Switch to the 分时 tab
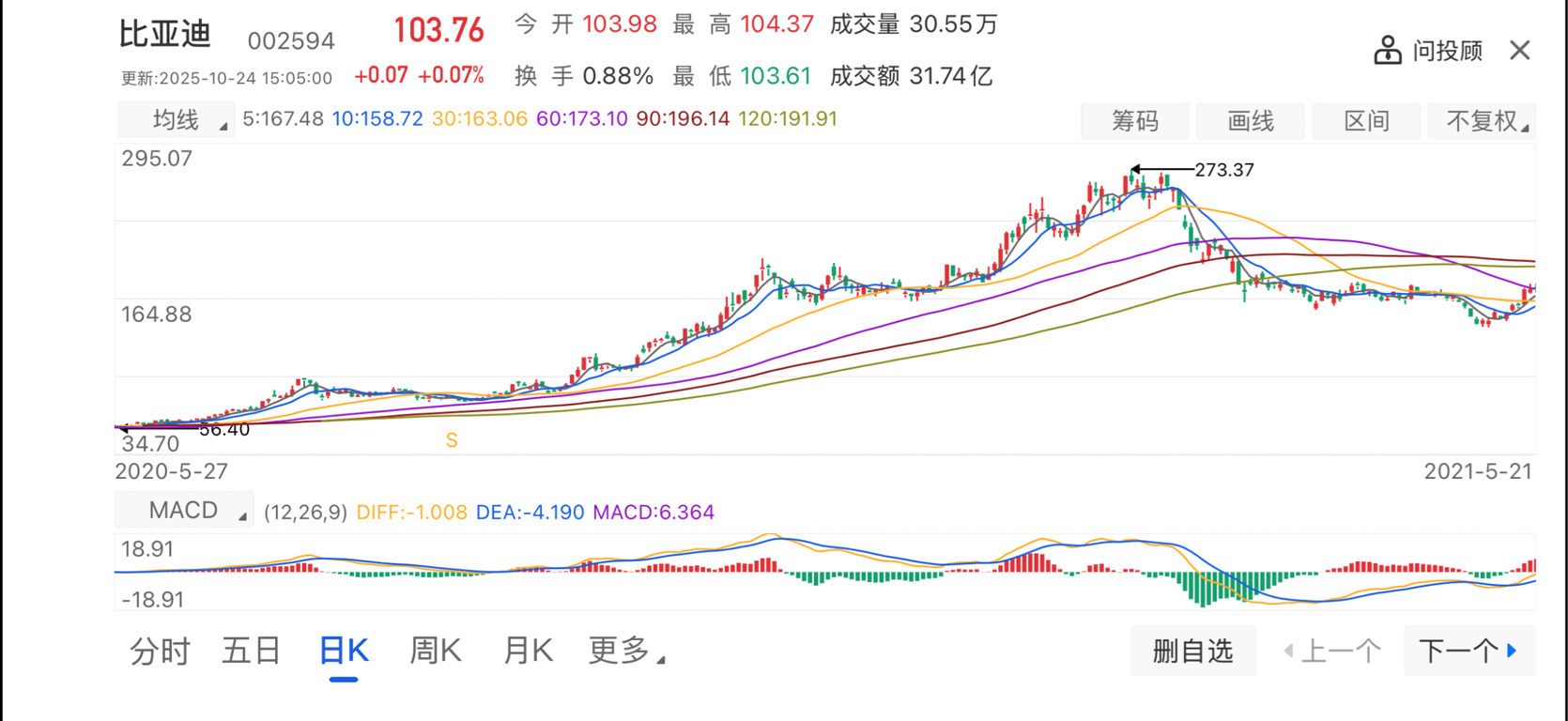1568x721 pixels. pos(160,651)
